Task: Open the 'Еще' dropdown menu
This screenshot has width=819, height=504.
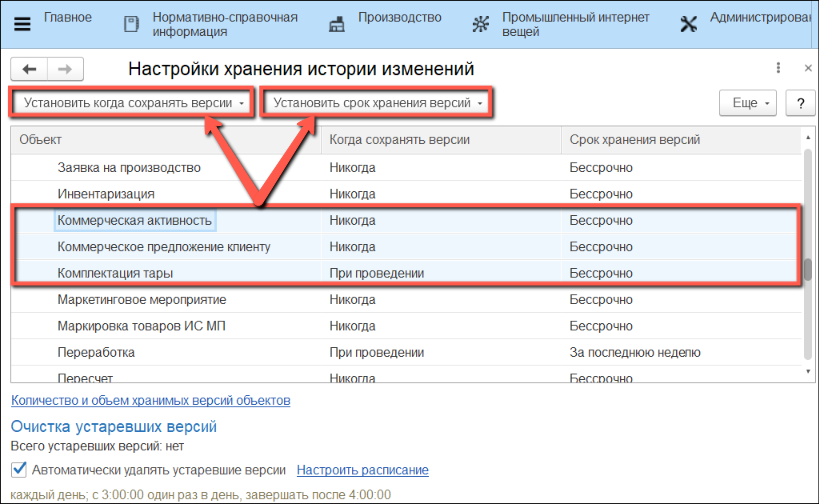Action: [748, 103]
